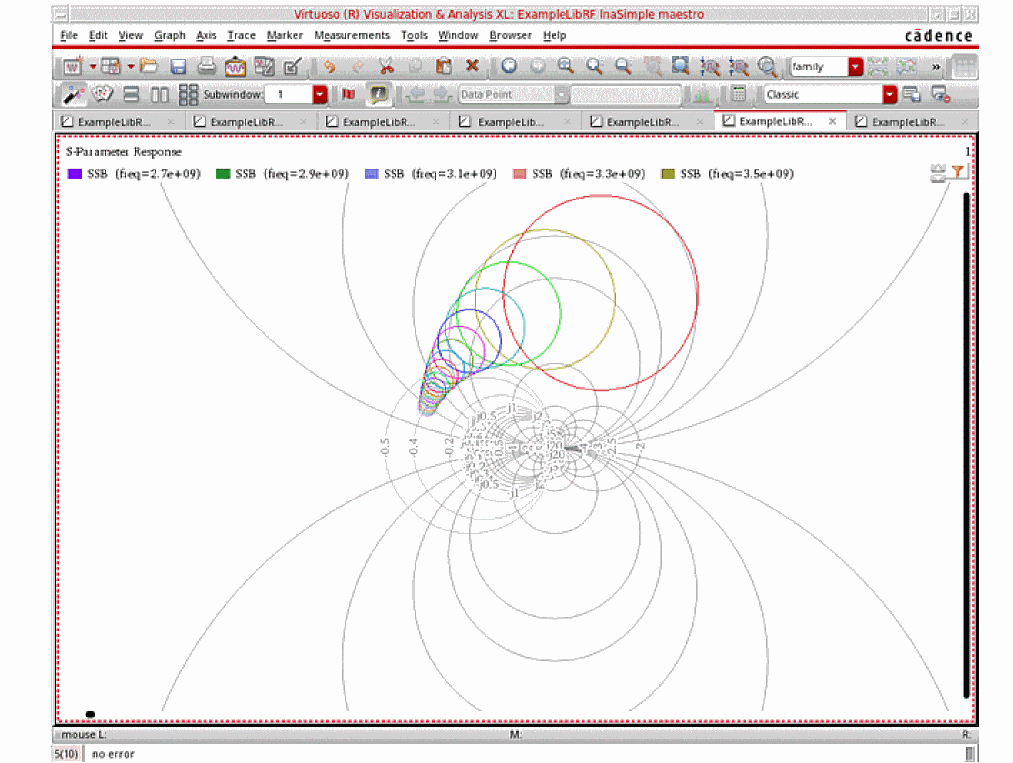Save the graph with the floppy disk icon
Image resolution: width=1013 pixels, height=763 pixels.
[x=178, y=67]
